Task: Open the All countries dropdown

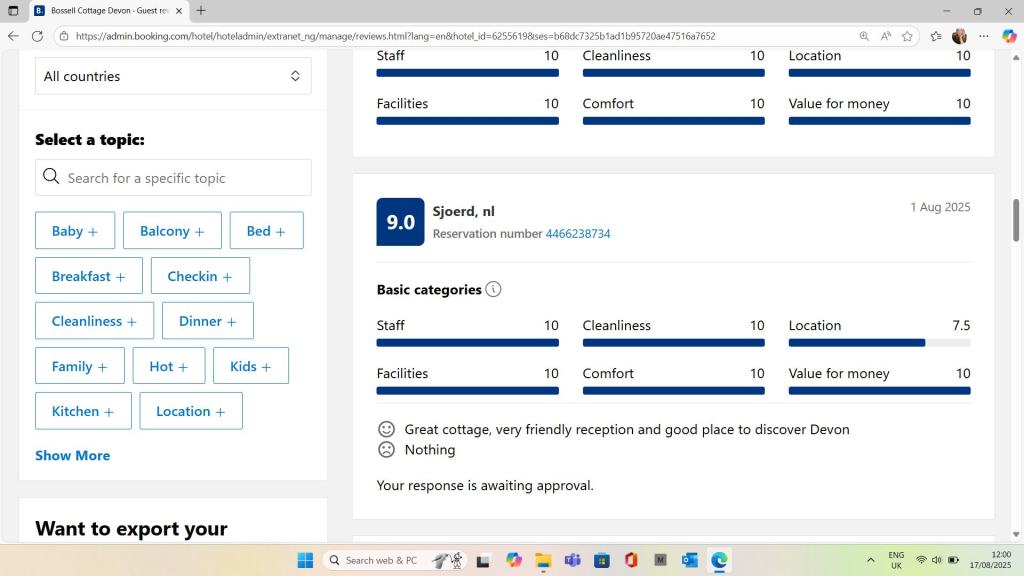Action: pyautogui.click(x=173, y=76)
